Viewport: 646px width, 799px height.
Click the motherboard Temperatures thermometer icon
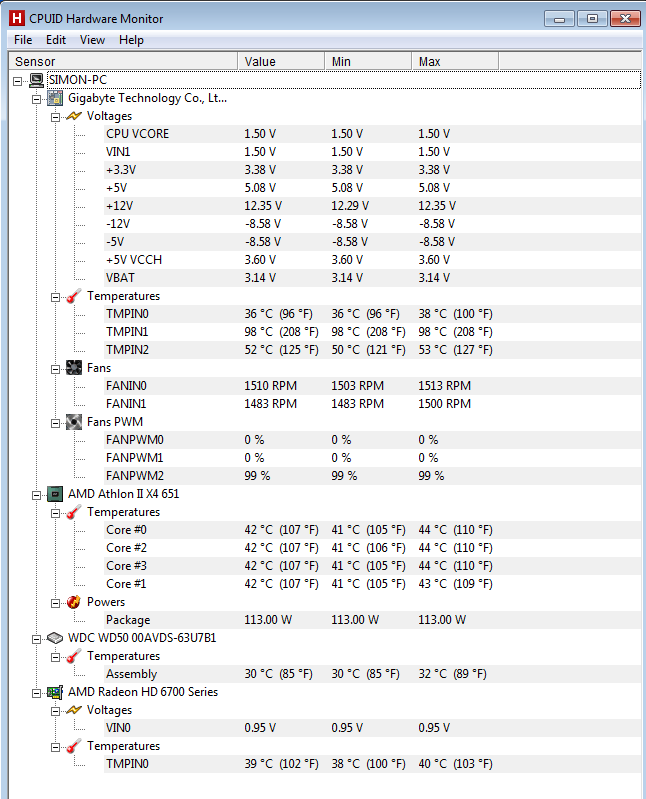pyautogui.click(x=74, y=296)
